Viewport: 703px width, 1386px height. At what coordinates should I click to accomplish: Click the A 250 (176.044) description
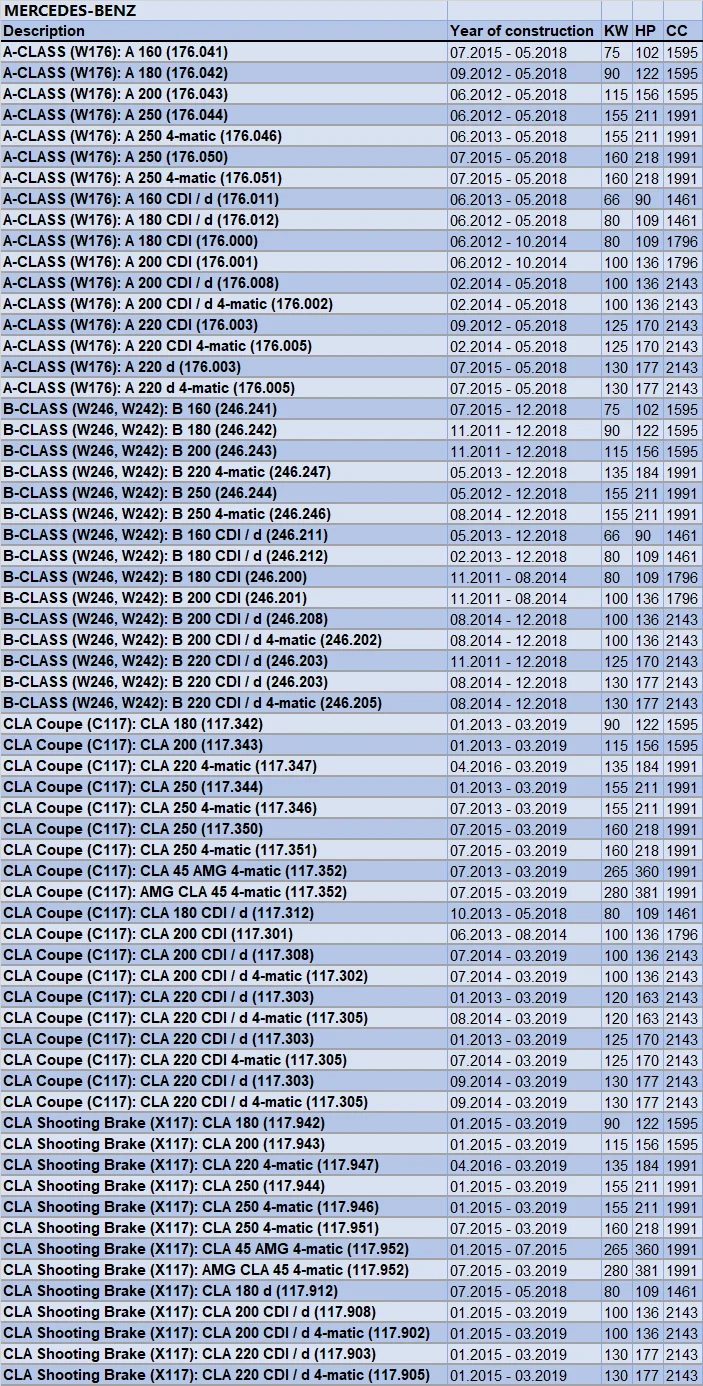click(x=223, y=115)
